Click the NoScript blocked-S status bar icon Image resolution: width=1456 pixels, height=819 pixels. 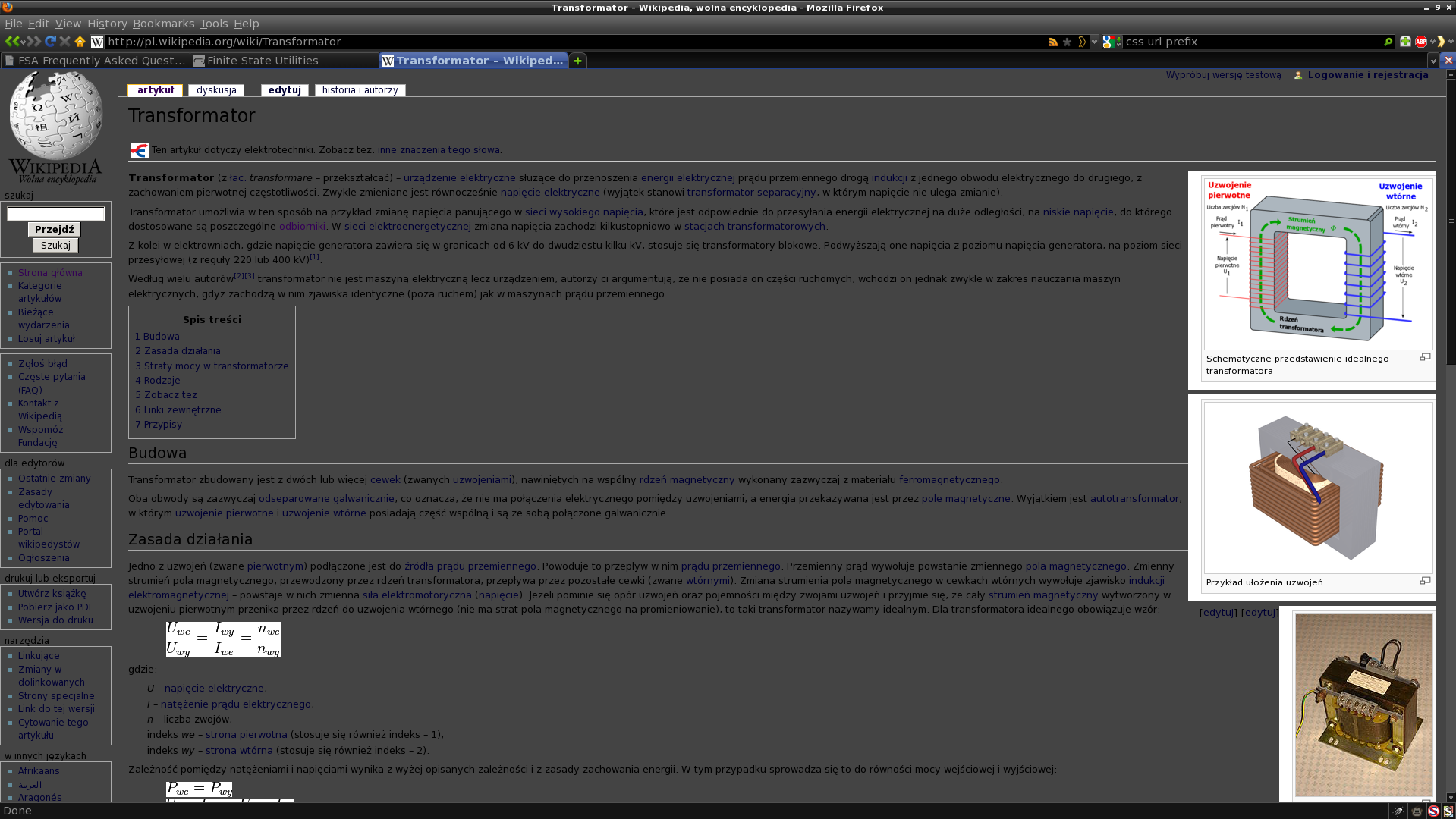(1433, 811)
